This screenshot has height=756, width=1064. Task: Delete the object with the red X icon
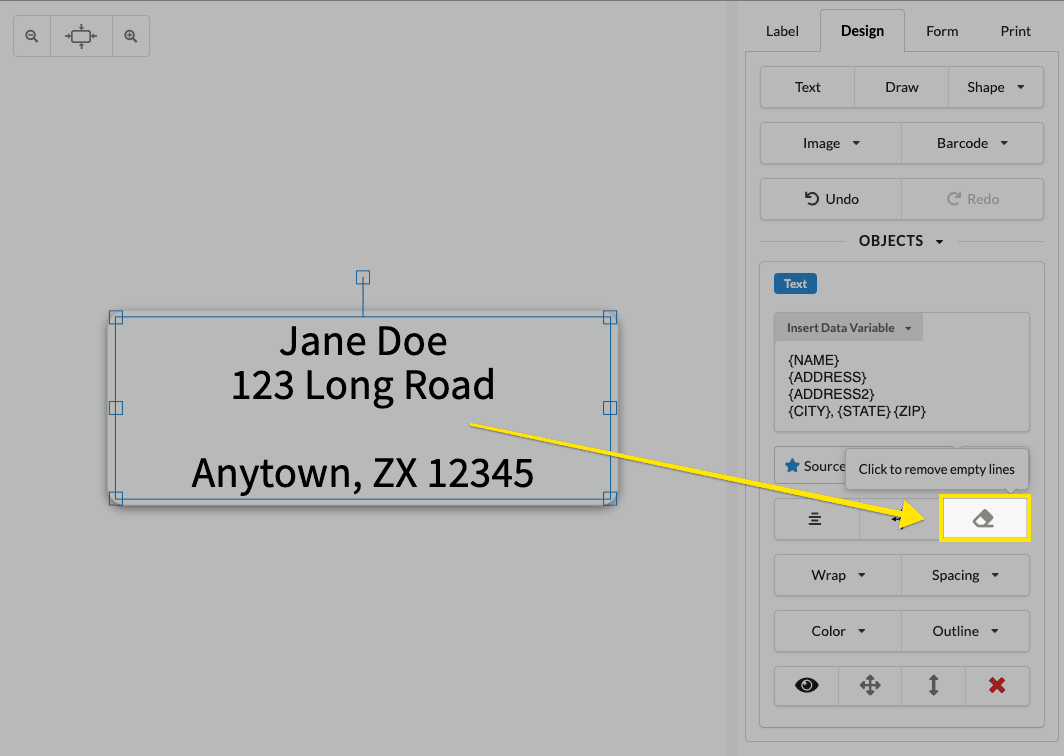click(996, 685)
